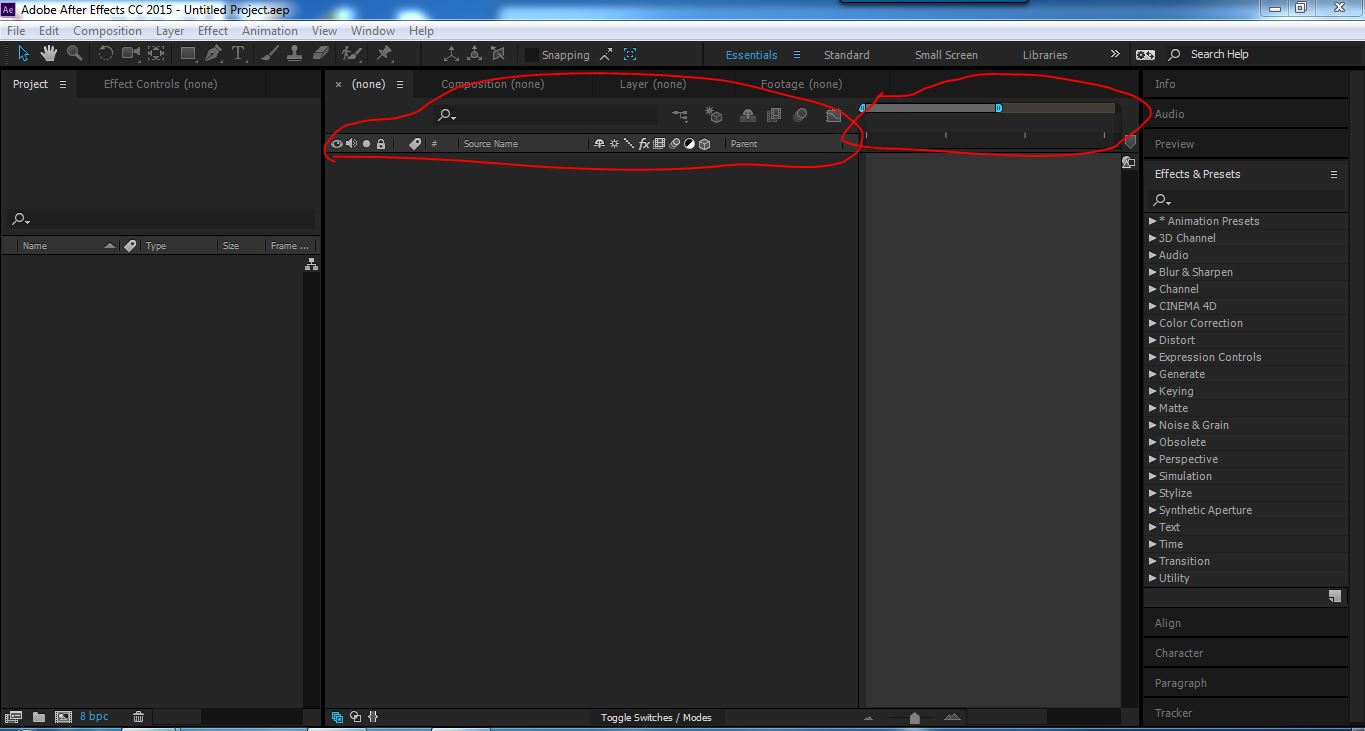Open the Character panel
This screenshot has height=731, width=1365.
tap(1179, 653)
